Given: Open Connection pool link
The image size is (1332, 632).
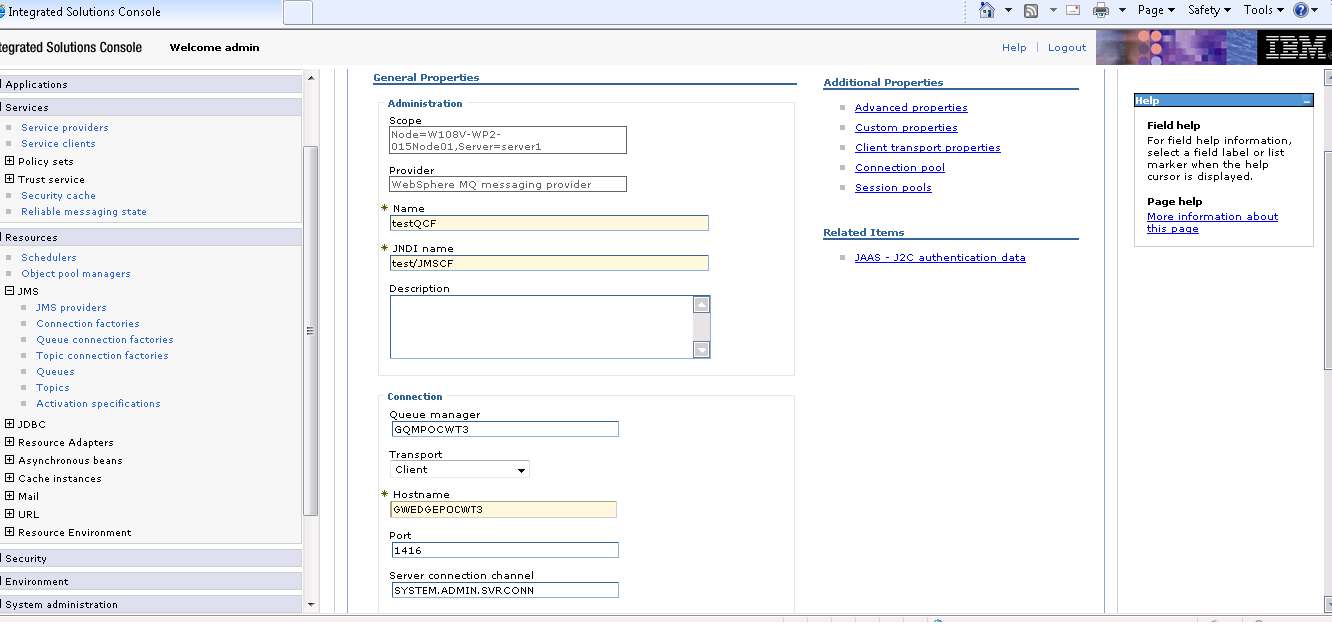Looking at the screenshot, I should pyautogui.click(x=900, y=168).
